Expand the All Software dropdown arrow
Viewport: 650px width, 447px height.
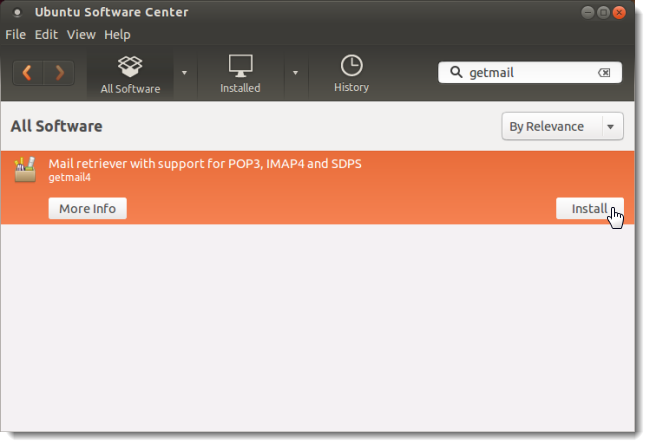coord(184,73)
